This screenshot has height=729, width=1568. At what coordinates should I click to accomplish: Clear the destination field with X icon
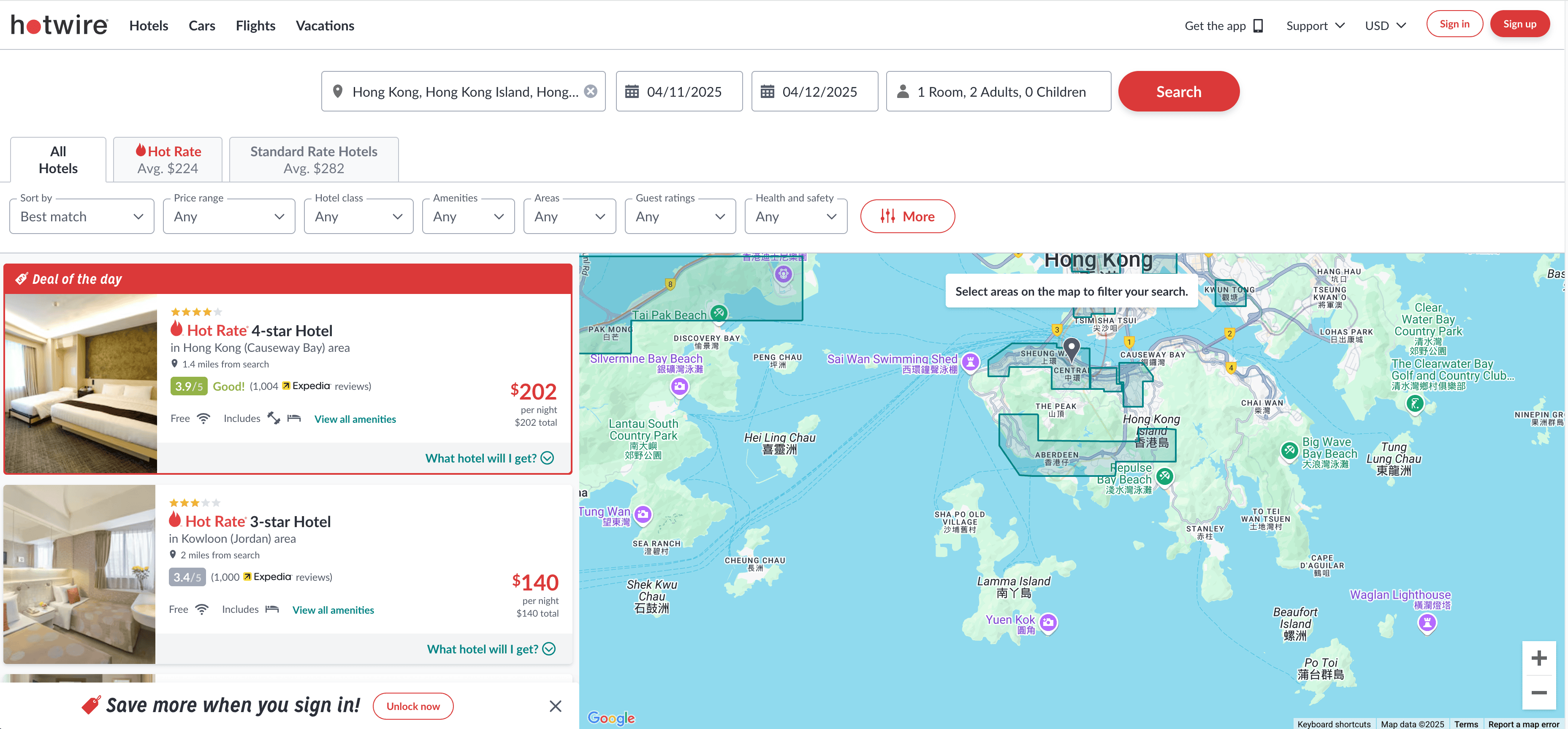[591, 91]
